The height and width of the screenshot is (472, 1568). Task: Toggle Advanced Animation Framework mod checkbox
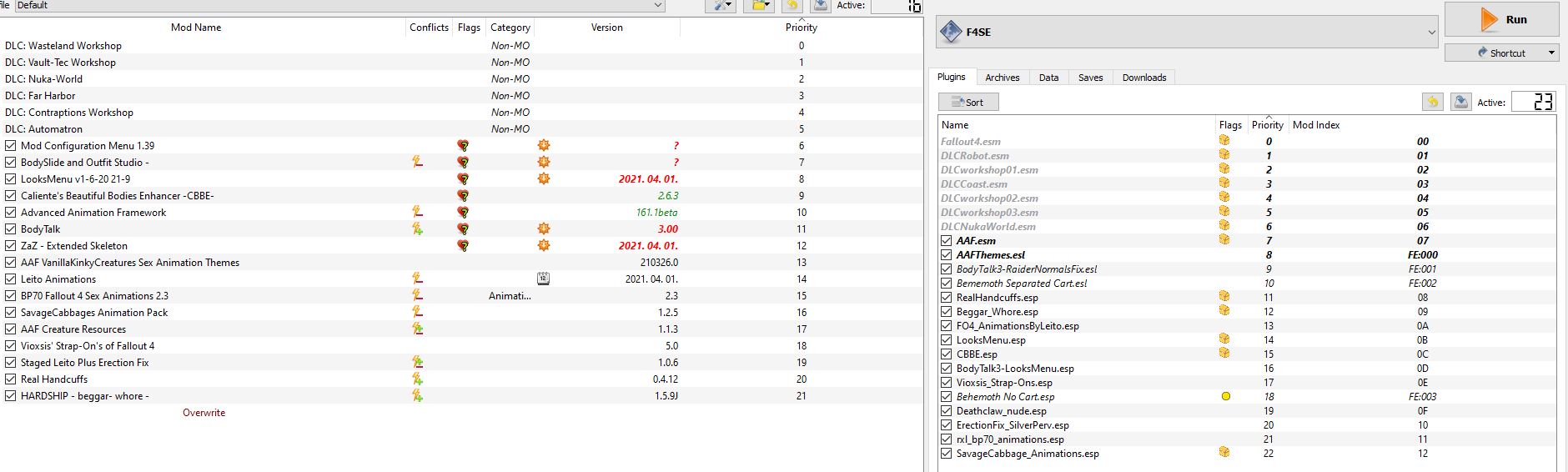(x=11, y=213)
